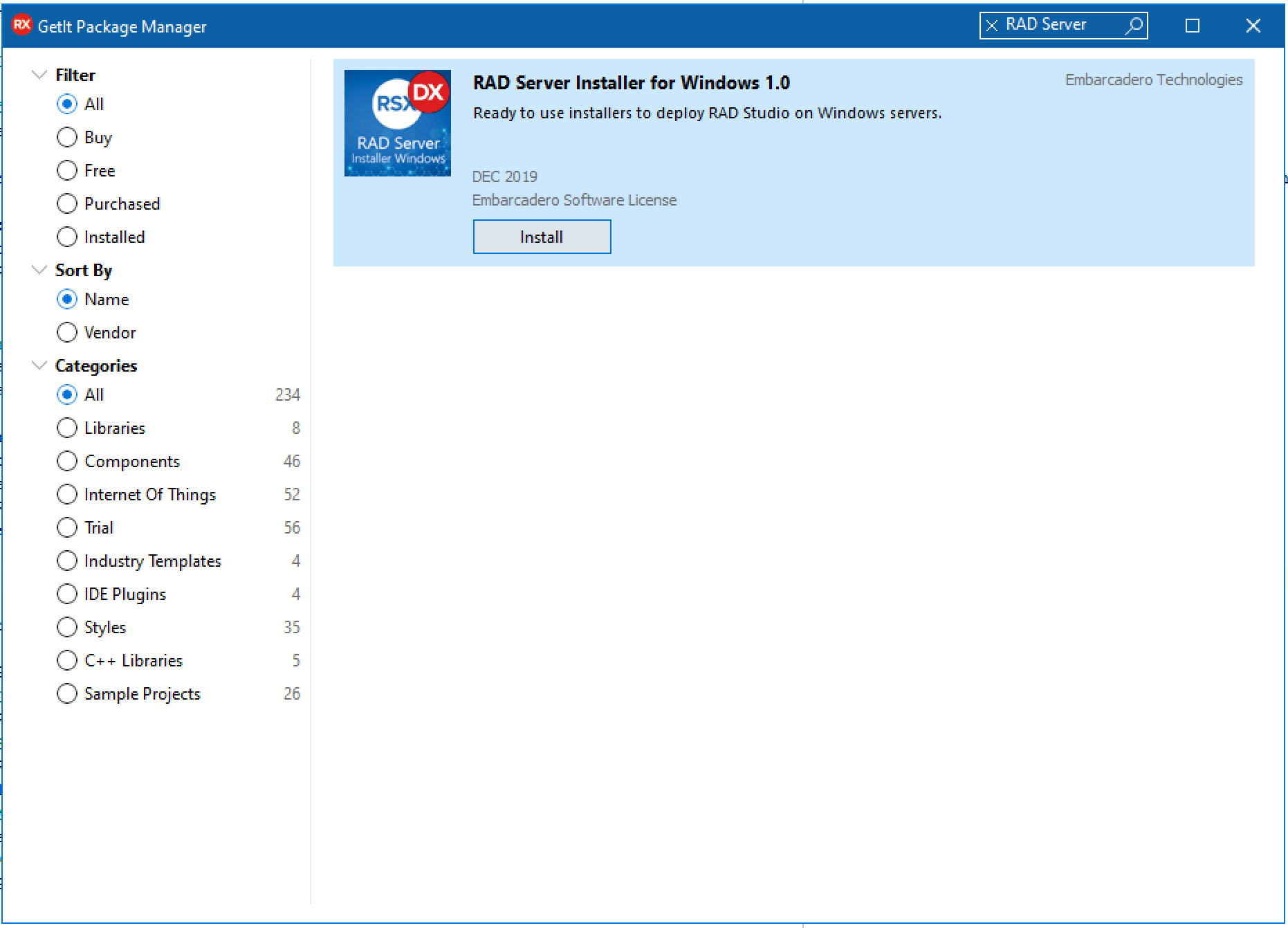Click the 46 count beside Components
Image resolution: width=1288 pixels, height=928 pixels.
coord(292,462)
